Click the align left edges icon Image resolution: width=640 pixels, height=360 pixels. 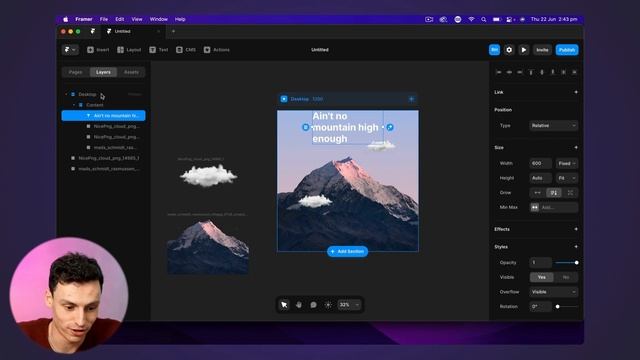pyautogui.click(x=498, y=72)
